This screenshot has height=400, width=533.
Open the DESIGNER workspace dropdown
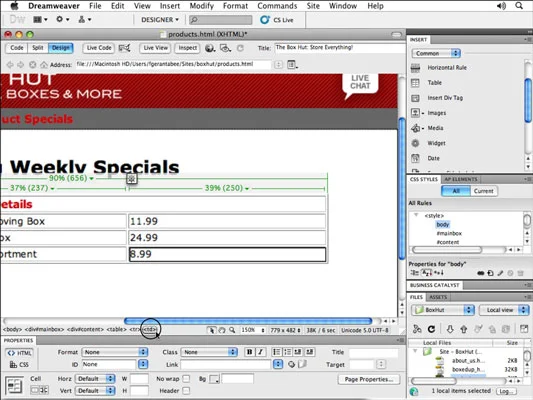[x=160, y=20]
